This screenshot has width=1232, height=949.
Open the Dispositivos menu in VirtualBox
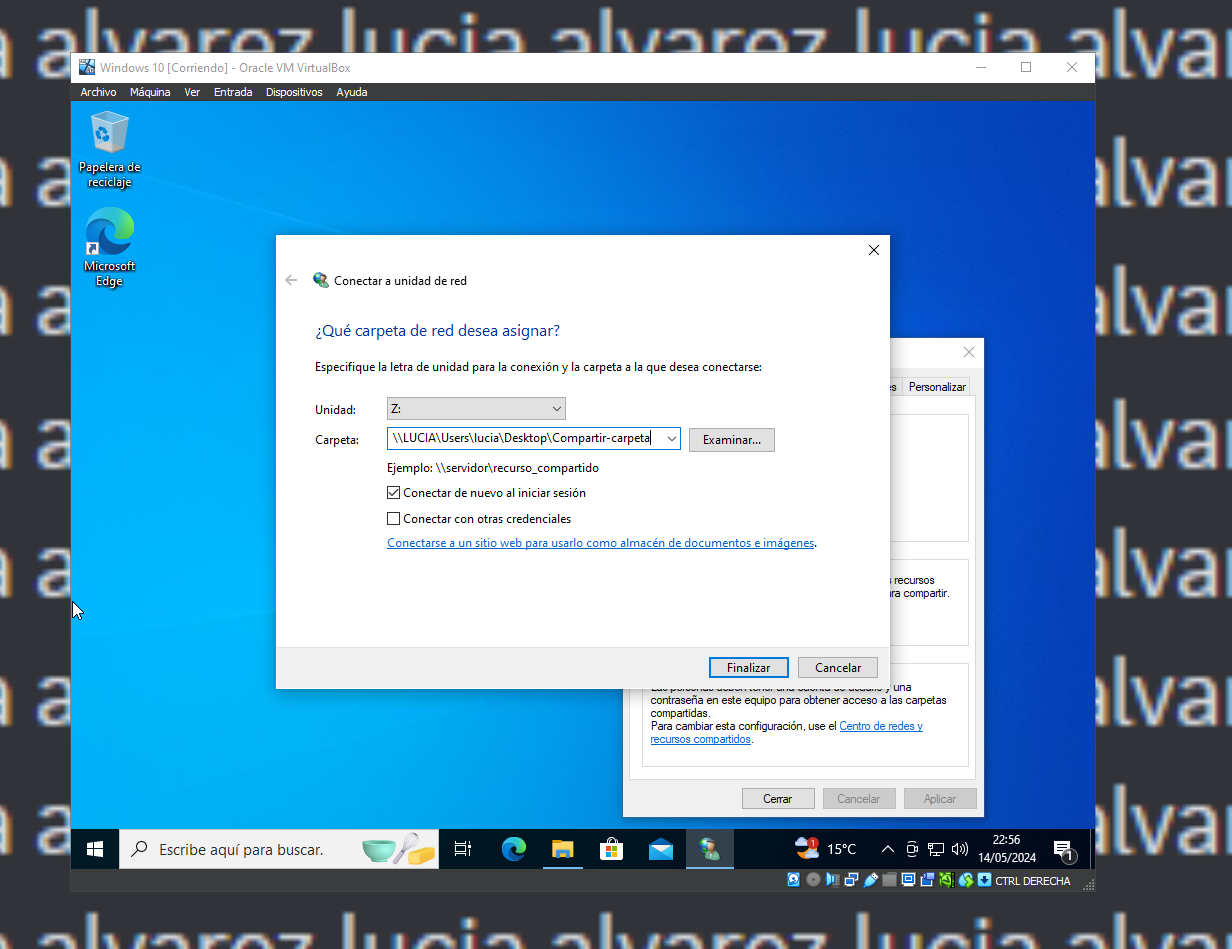(x=294, y=91)
